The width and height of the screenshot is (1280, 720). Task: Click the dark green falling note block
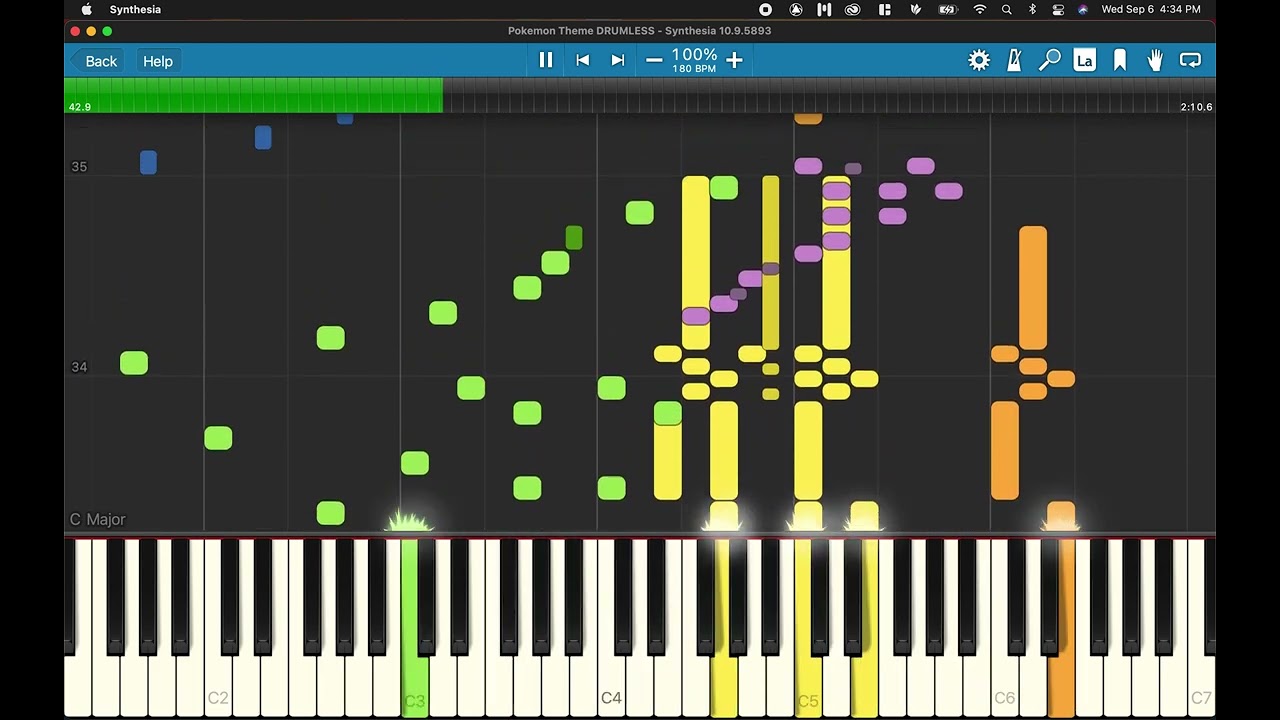pos(573,238)
